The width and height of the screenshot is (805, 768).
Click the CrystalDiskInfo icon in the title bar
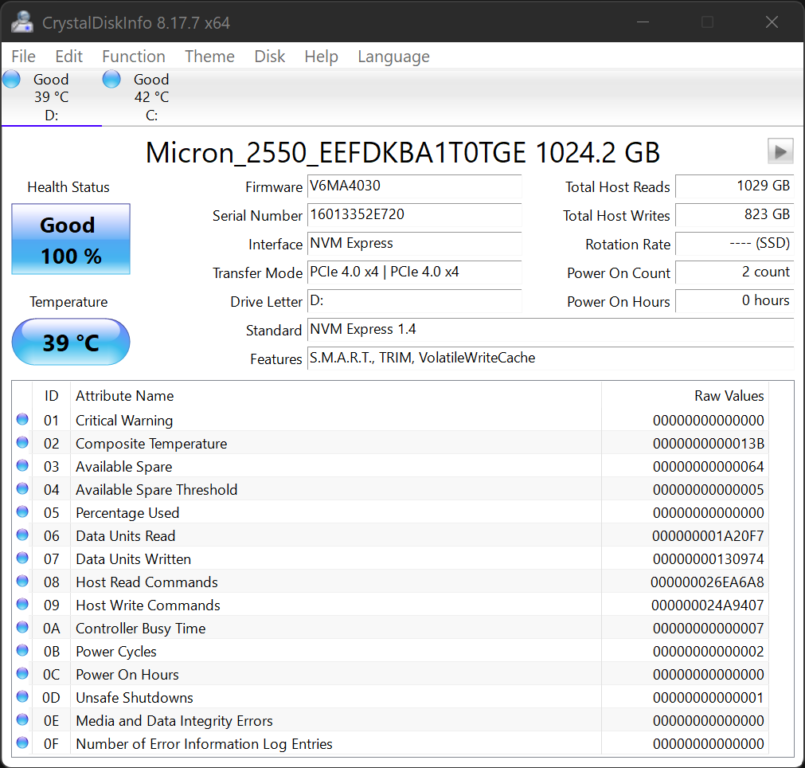pos(21,20)
